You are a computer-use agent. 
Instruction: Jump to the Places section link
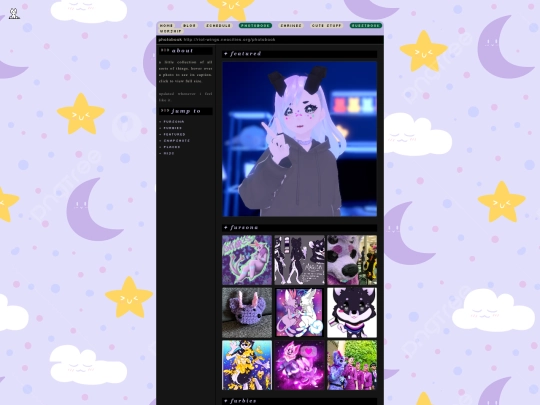172,147
